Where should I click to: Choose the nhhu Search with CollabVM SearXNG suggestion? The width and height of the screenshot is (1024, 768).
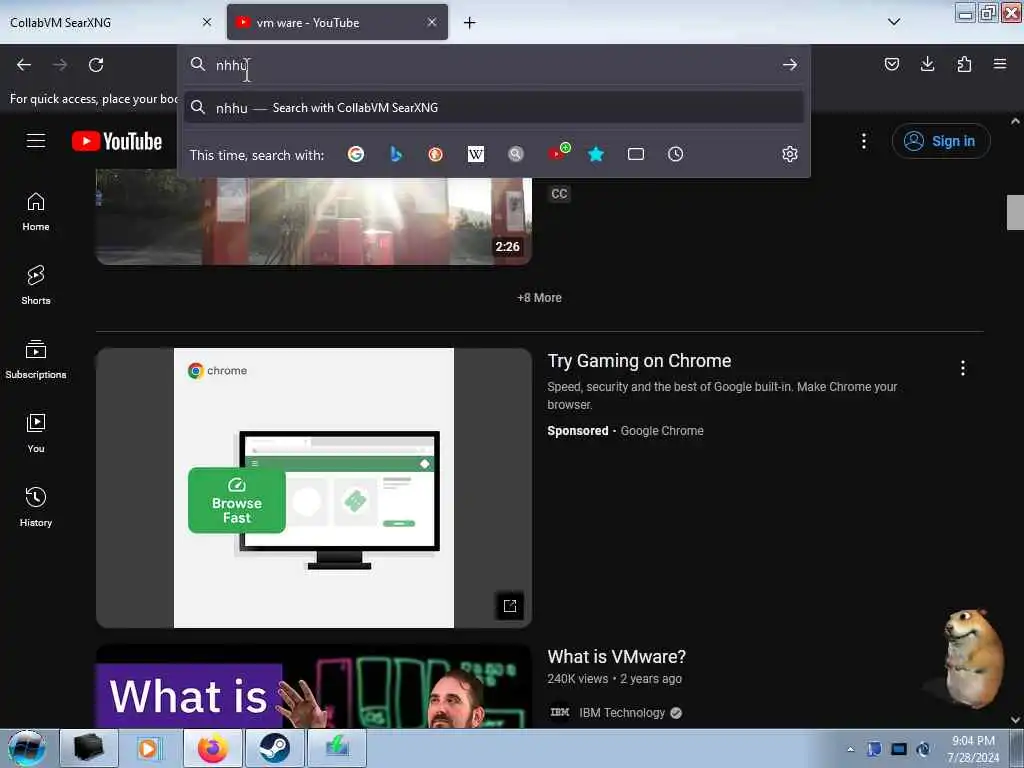coord(494,108)
